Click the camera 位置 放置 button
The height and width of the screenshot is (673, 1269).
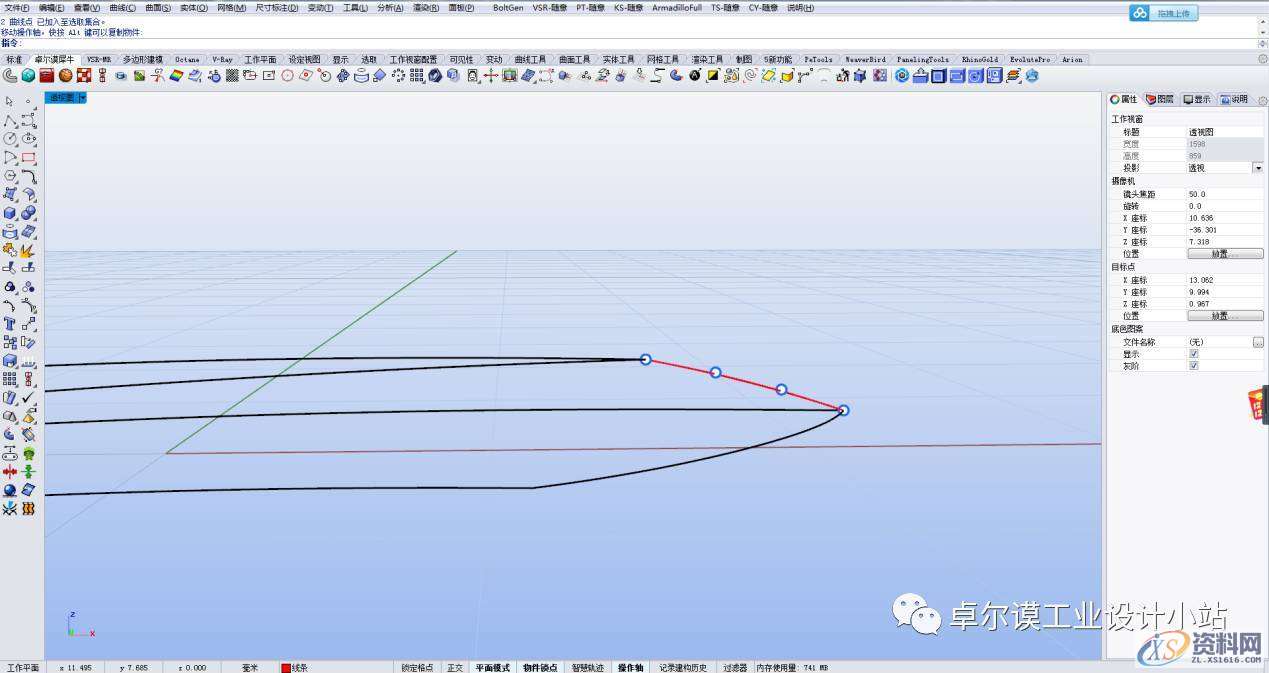(x=1224, y=254)
